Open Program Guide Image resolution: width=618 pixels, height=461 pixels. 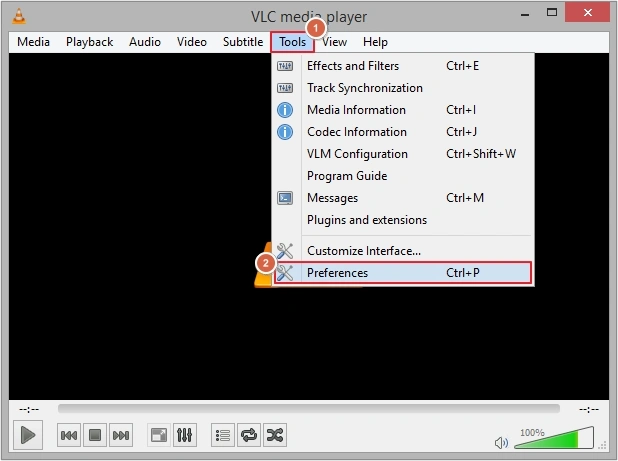tap(402, 176)
